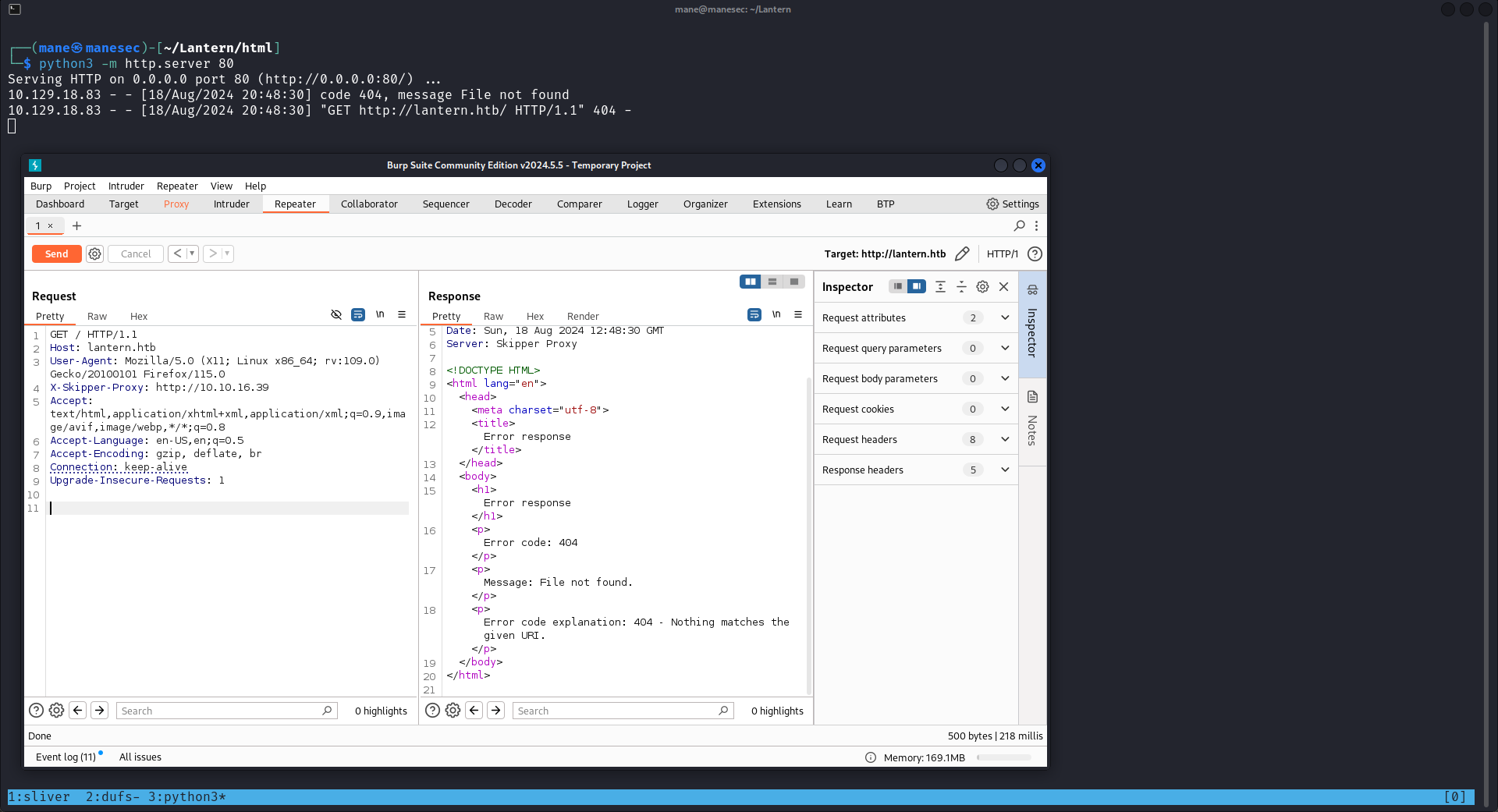
Task: Open request send settings gear icon
Action: [x=94, y=254]
